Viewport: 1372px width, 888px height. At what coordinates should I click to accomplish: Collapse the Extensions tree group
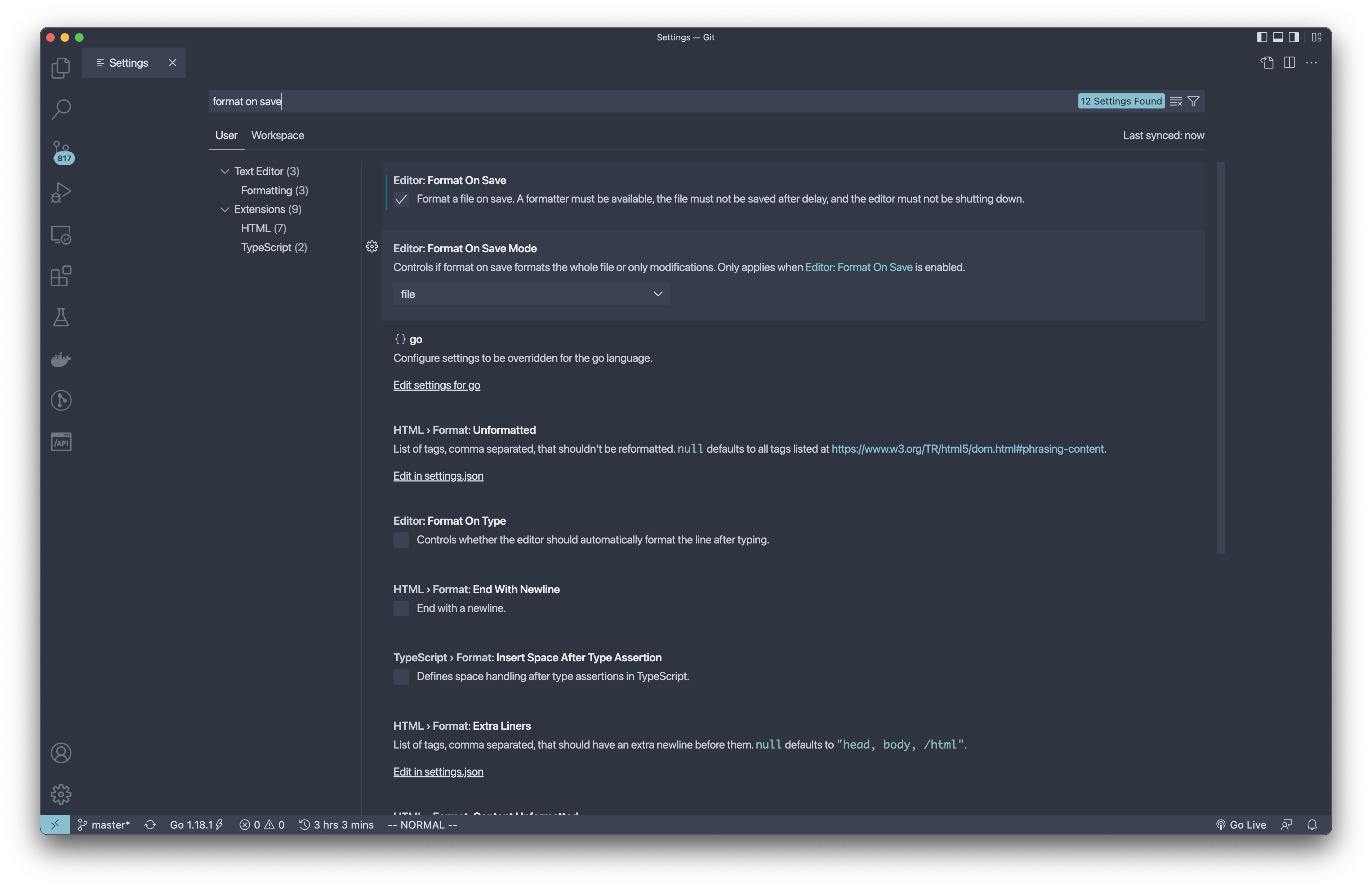(225, 209)
